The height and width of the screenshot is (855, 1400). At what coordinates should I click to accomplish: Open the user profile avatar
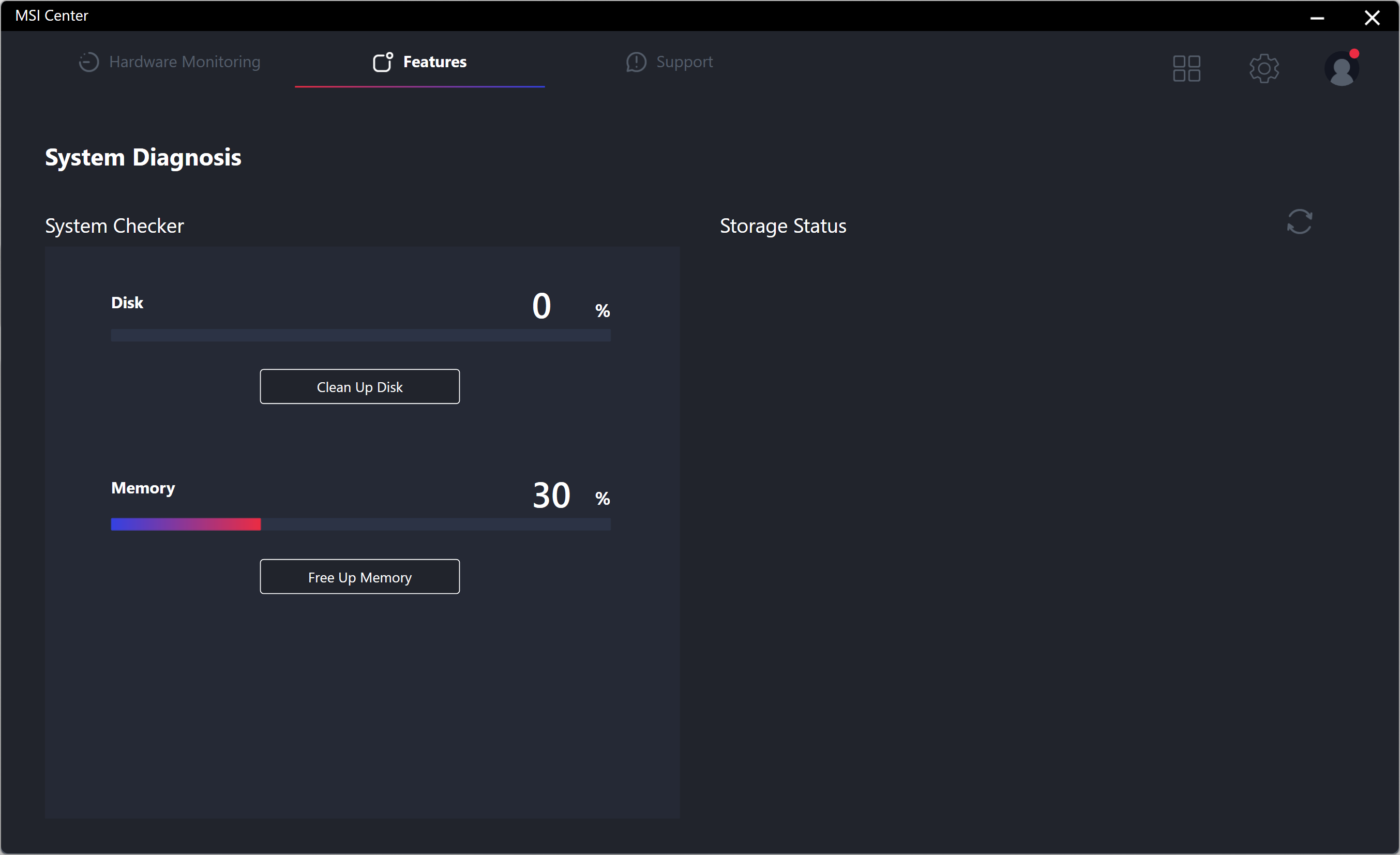click(1341, 70)
